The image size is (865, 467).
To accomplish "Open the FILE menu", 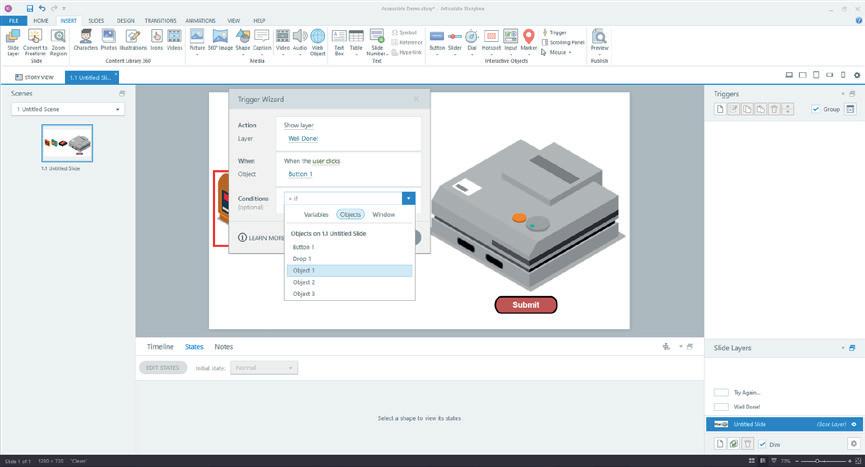I will [x=14, y=20].
